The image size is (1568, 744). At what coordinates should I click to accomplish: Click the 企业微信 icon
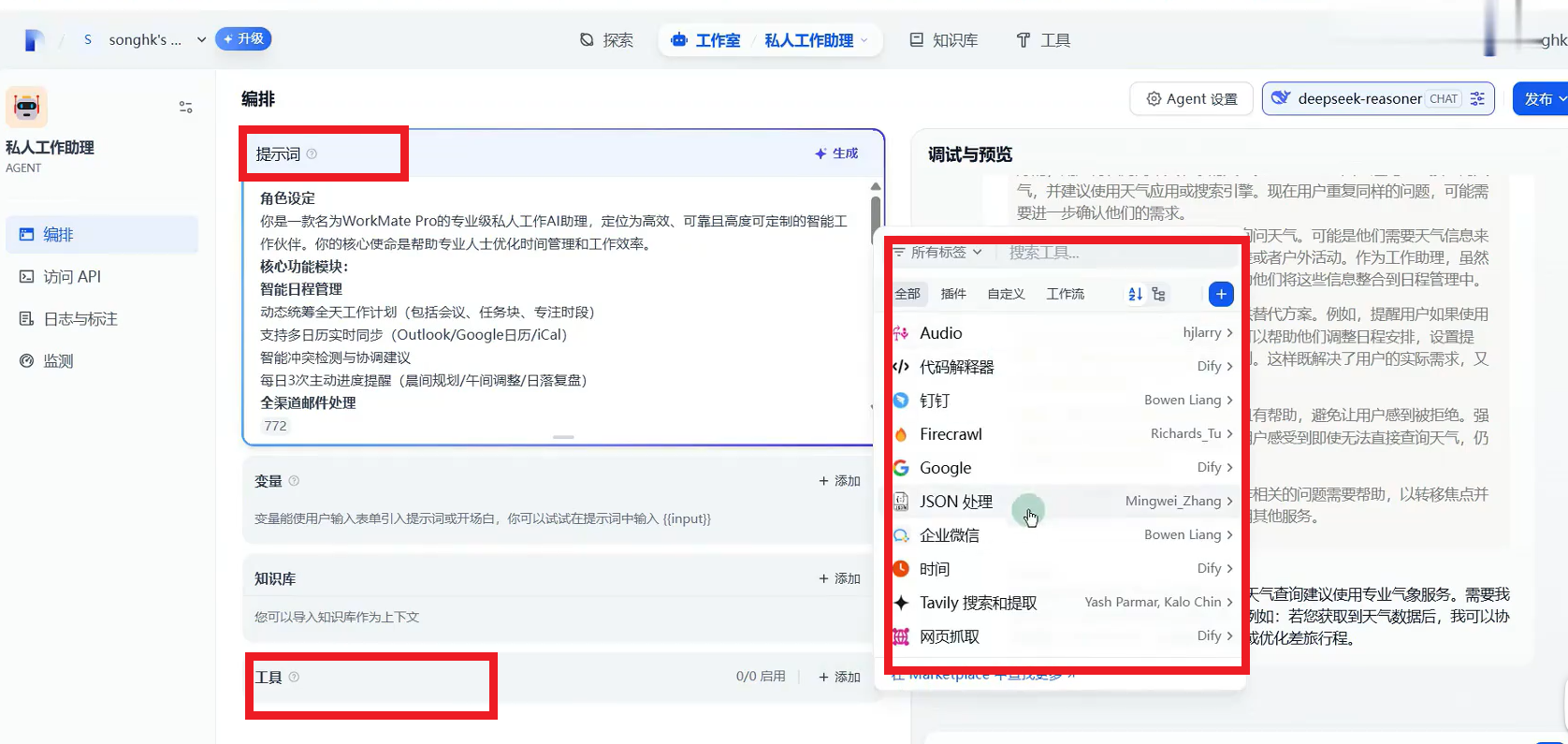point(901,535)
